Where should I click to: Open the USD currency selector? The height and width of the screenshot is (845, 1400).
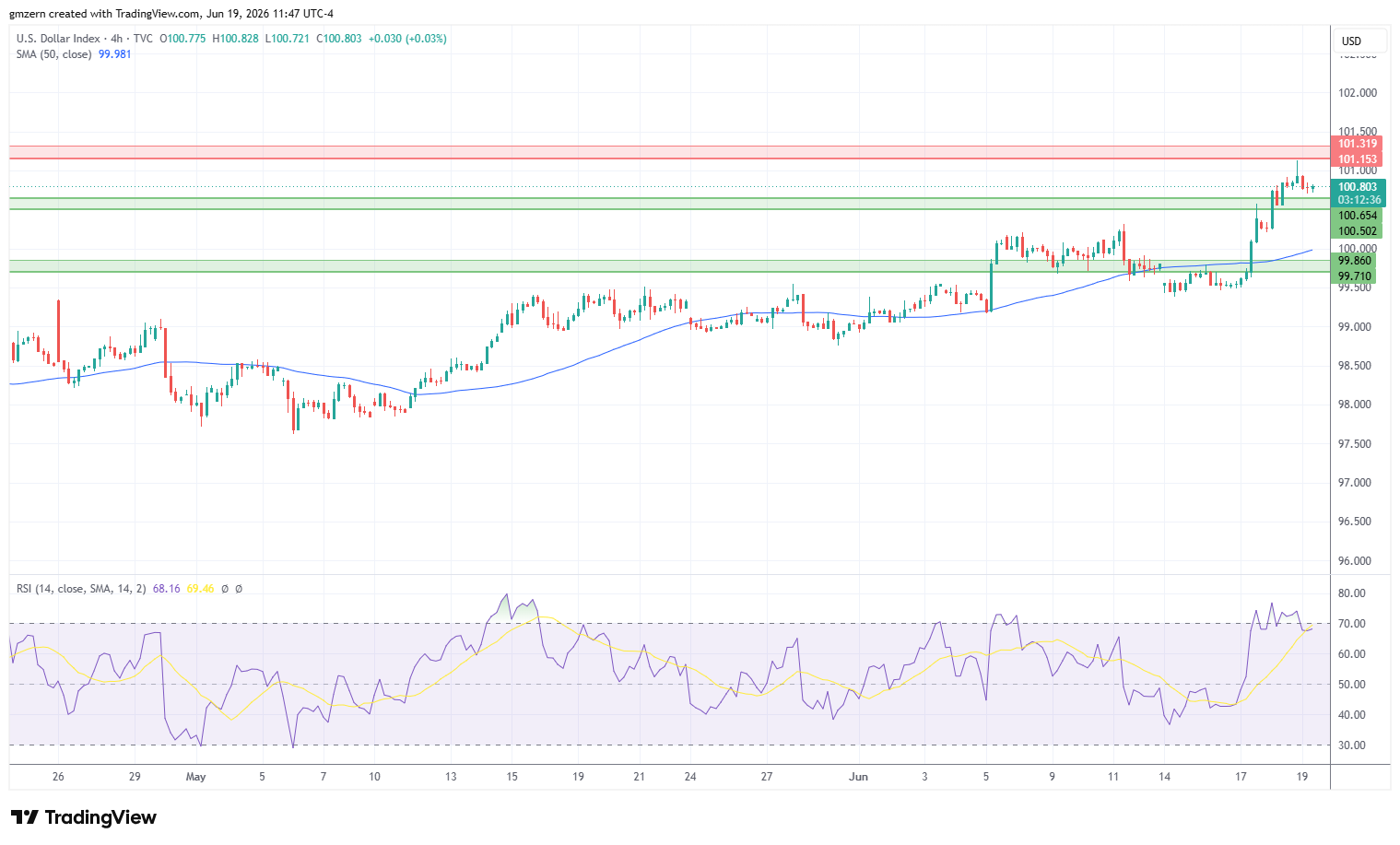[1359, 41]
